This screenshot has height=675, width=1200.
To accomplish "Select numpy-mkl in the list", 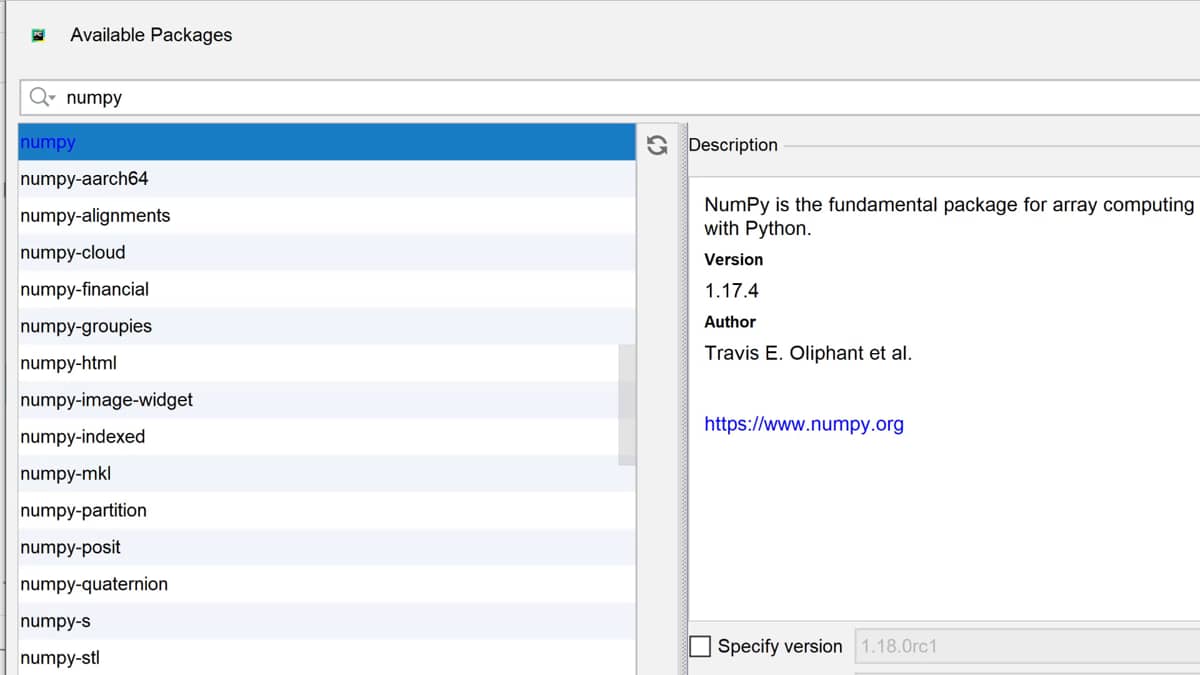I will pyautogui.click(x=327, y=474).
